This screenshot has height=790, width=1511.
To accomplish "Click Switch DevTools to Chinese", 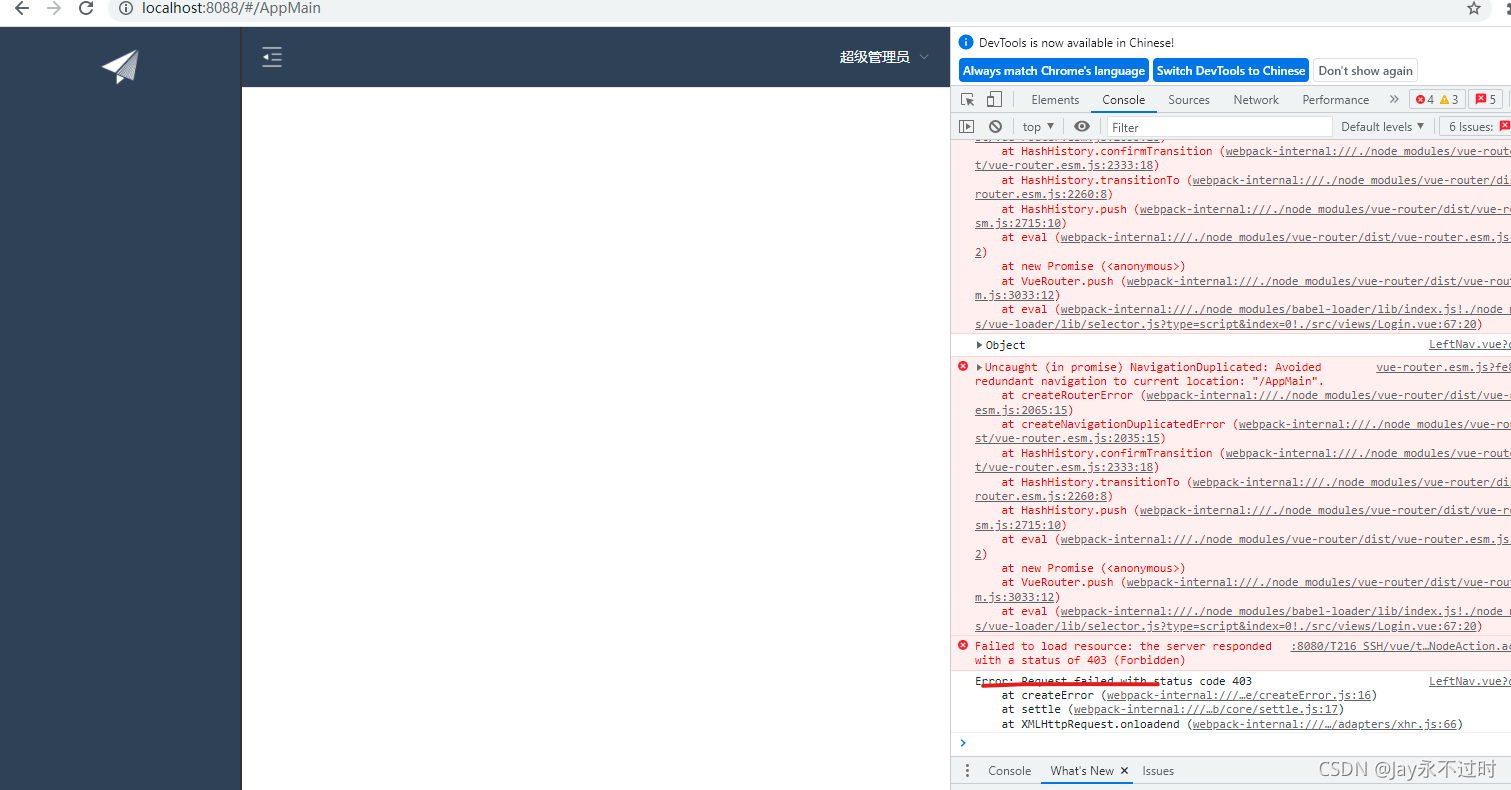I will click(x=1231, y=71).
